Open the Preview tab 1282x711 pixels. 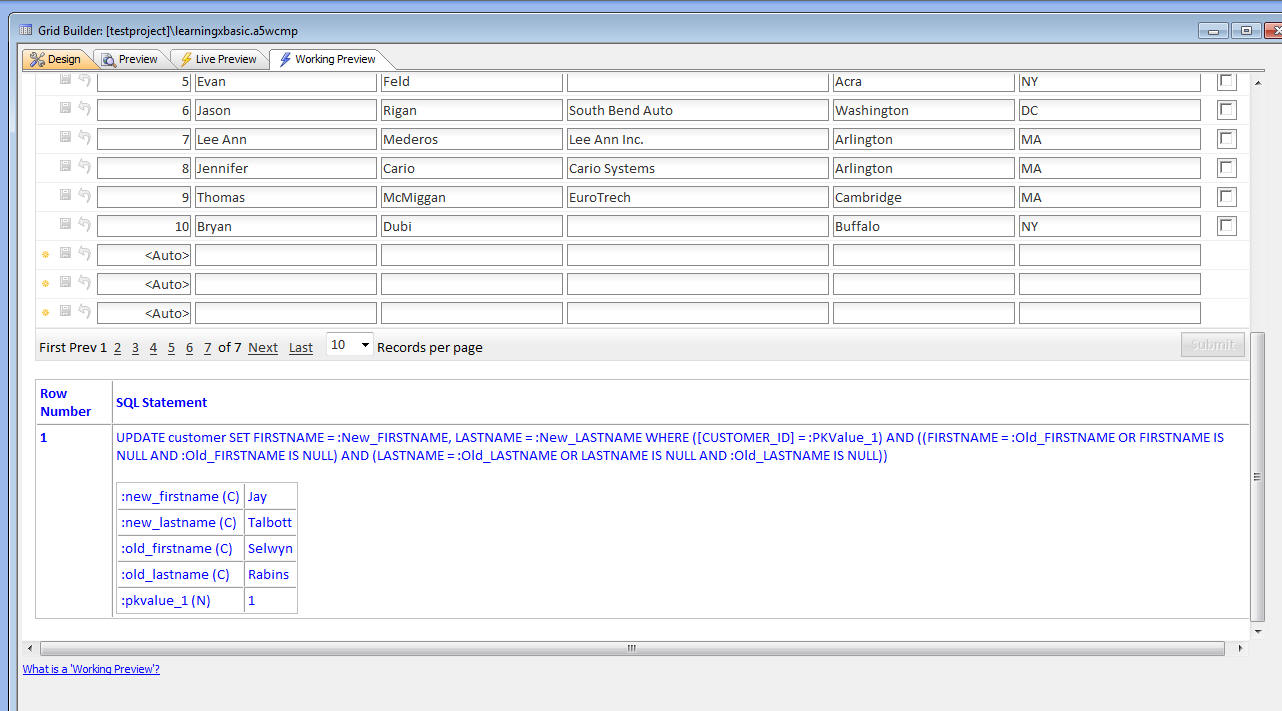click(129, 59)
